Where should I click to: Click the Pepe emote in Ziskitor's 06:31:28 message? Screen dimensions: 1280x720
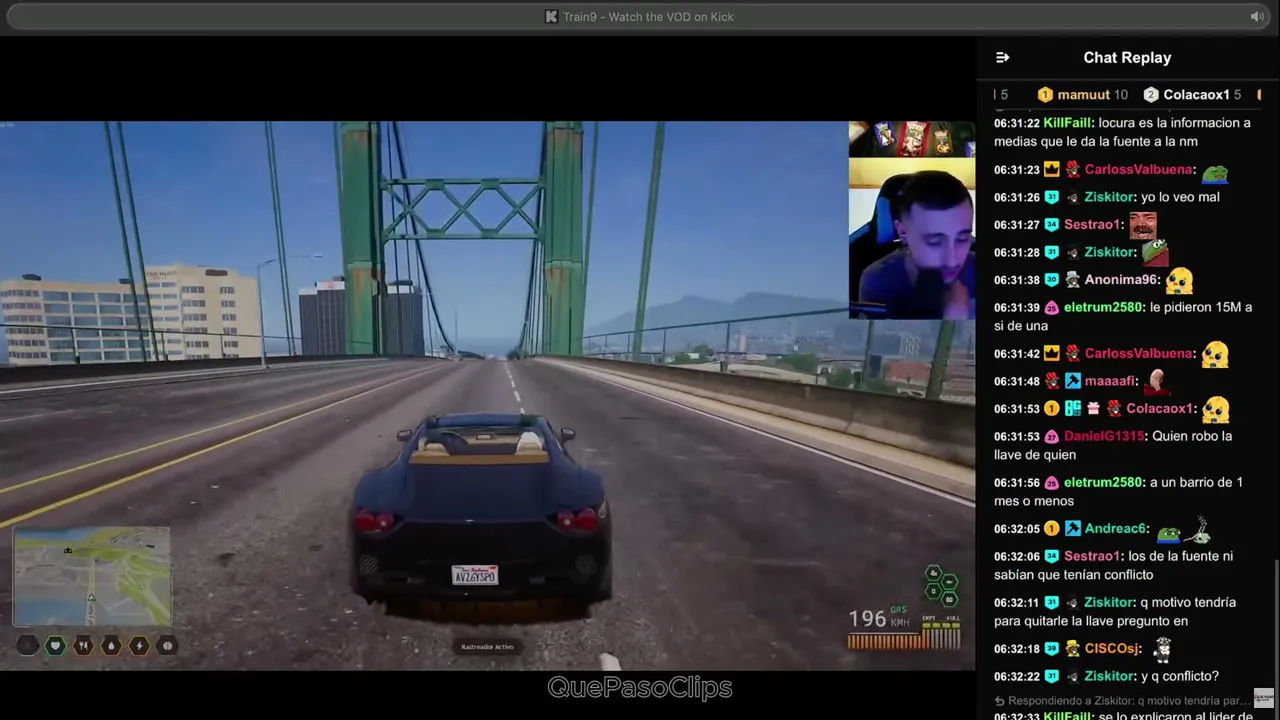coord(1155,251)
